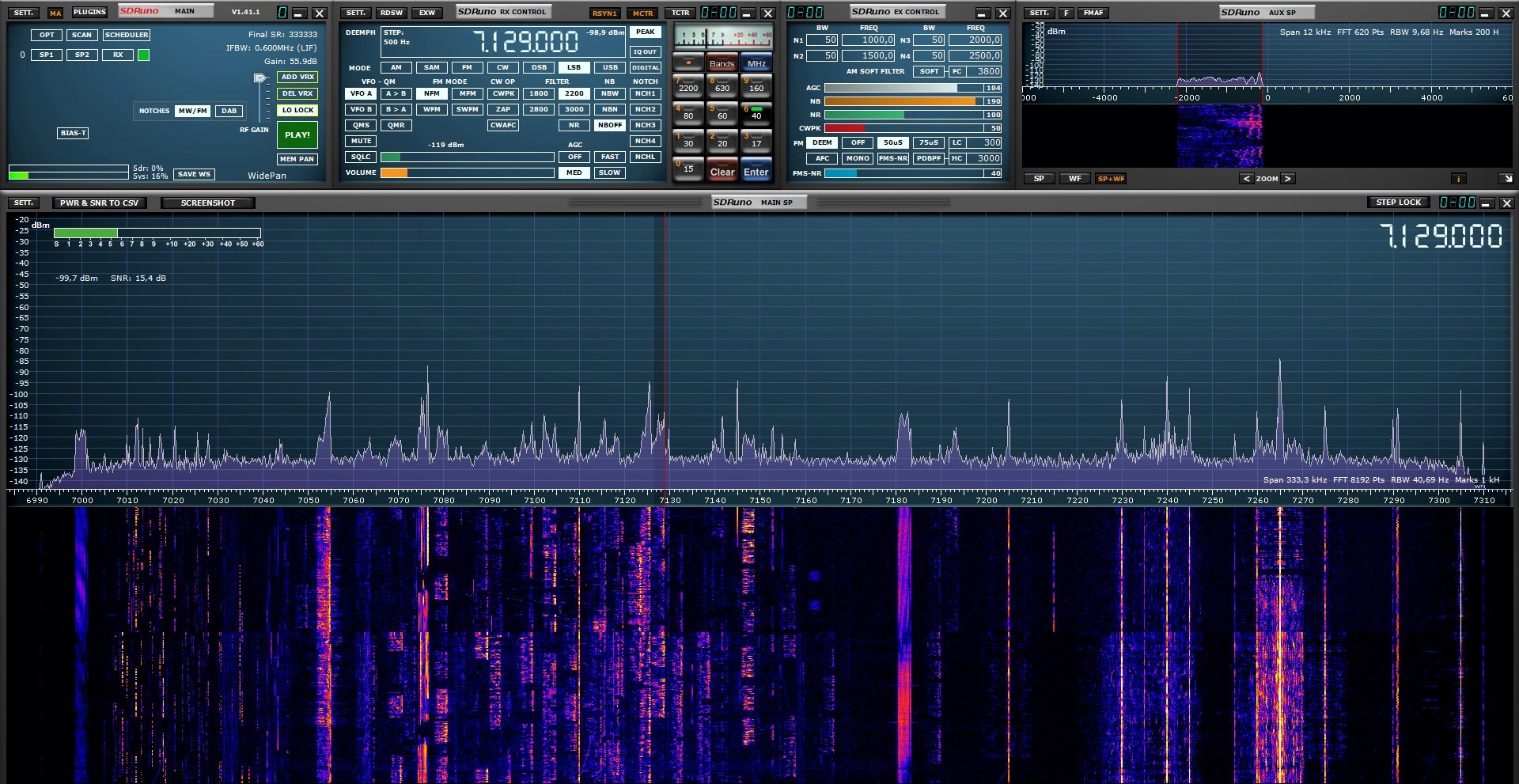Switch AUX SP to WF view
This screenshot has width=1519, height=784.
[x=1074, y=179]
